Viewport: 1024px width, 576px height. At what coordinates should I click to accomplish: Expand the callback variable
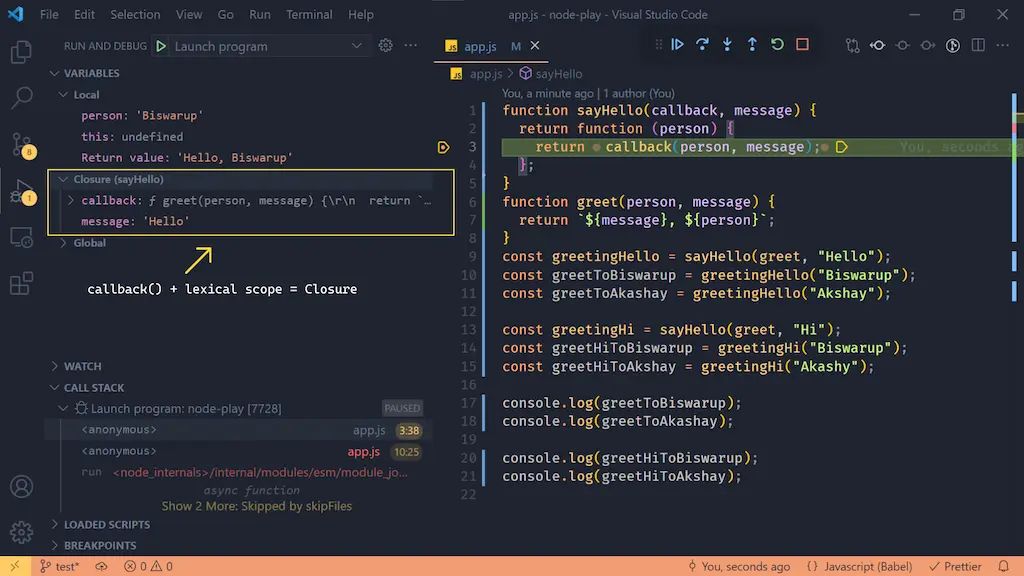click(71, 200)
